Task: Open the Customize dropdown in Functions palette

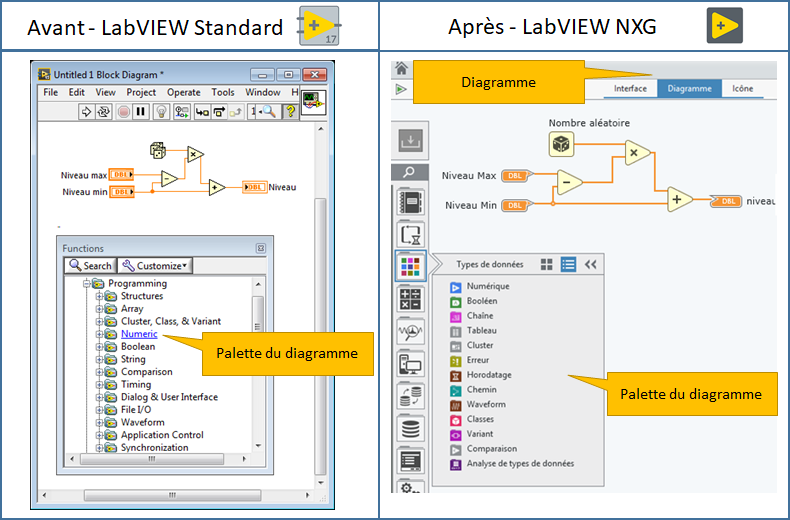Action: [x=155, y=266]
